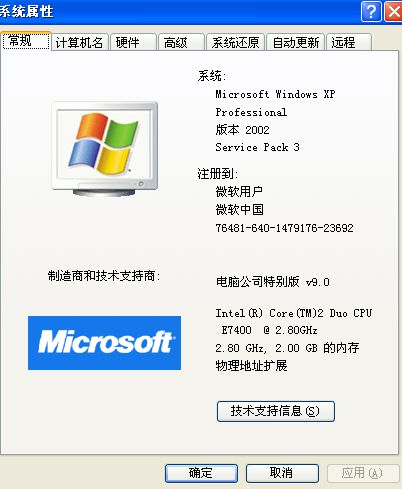Switch to the 计算机名 tab
Image resolution: width=402 pixels, height=489 pixels.
tap(80, 43)
